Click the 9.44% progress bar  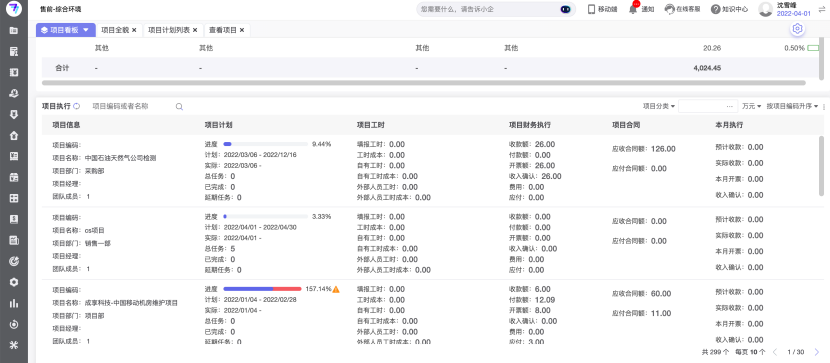265,144
